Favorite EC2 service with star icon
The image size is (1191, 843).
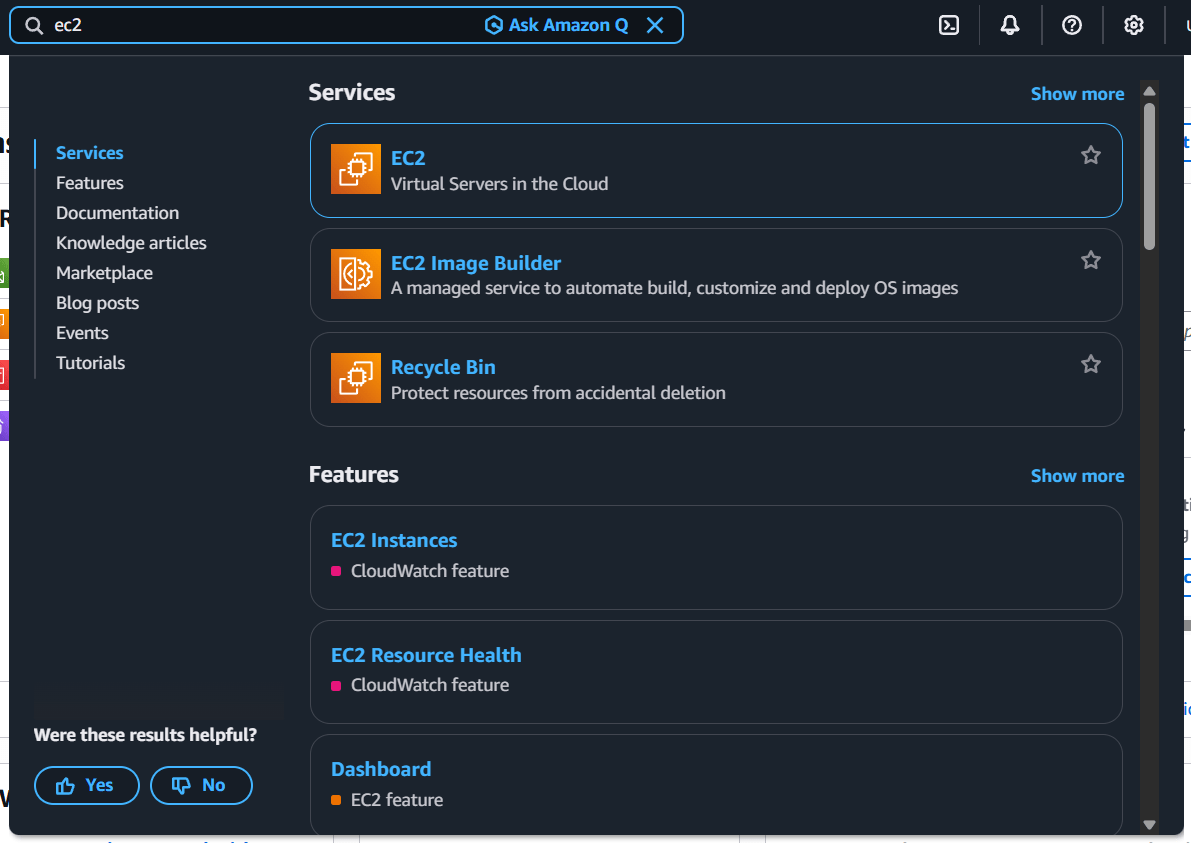pyautogui.click(x=1091, y=155)
